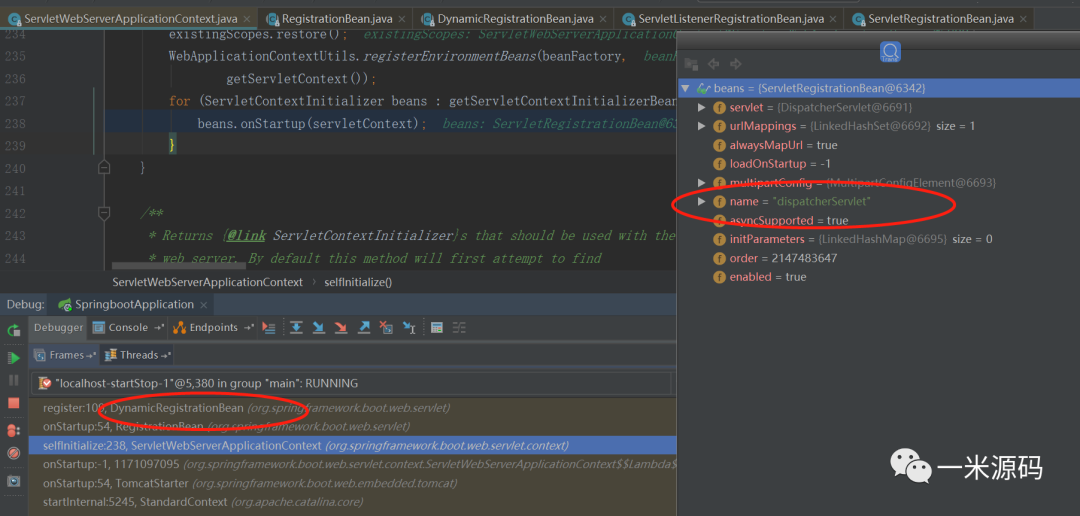The height and width of the screenshot is (516, 1080).
Task: Open the Console debug tab
Action: [x=127, y=328]
